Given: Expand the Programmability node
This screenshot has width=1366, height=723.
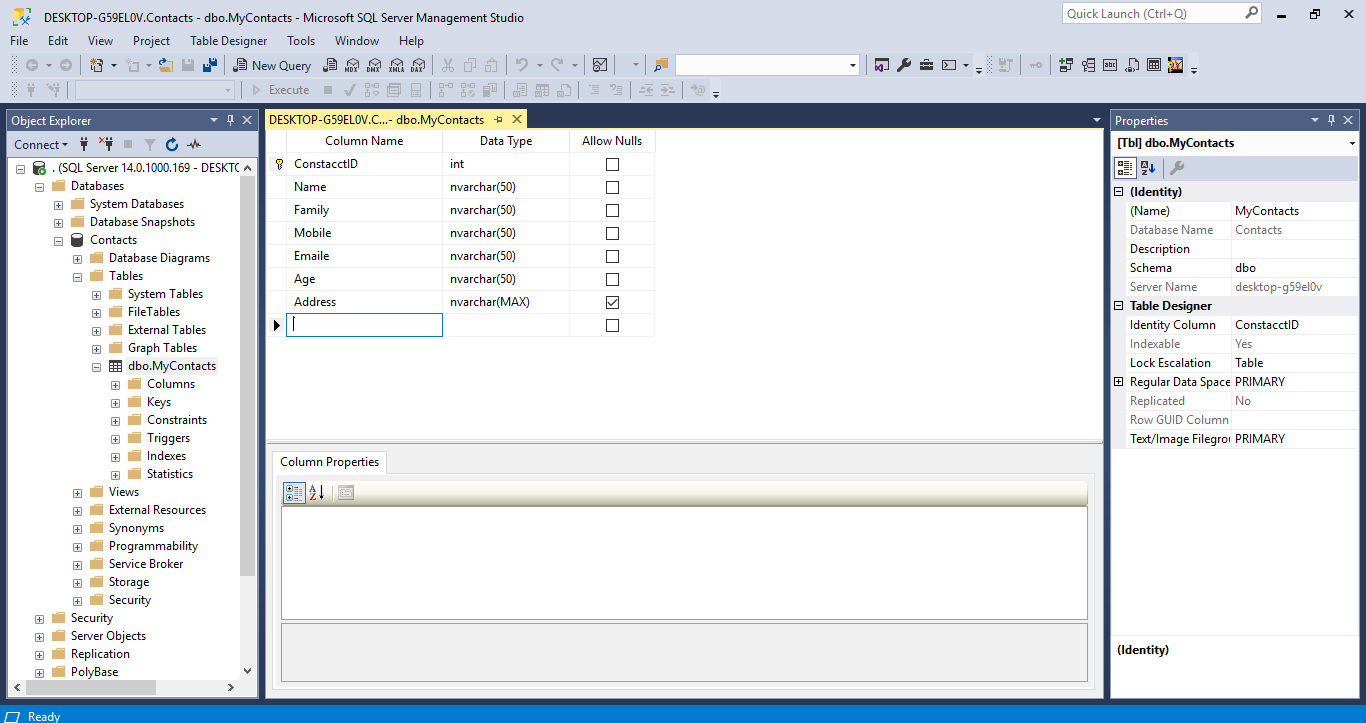Looking at the screenshot, I should tap(78, 546).
